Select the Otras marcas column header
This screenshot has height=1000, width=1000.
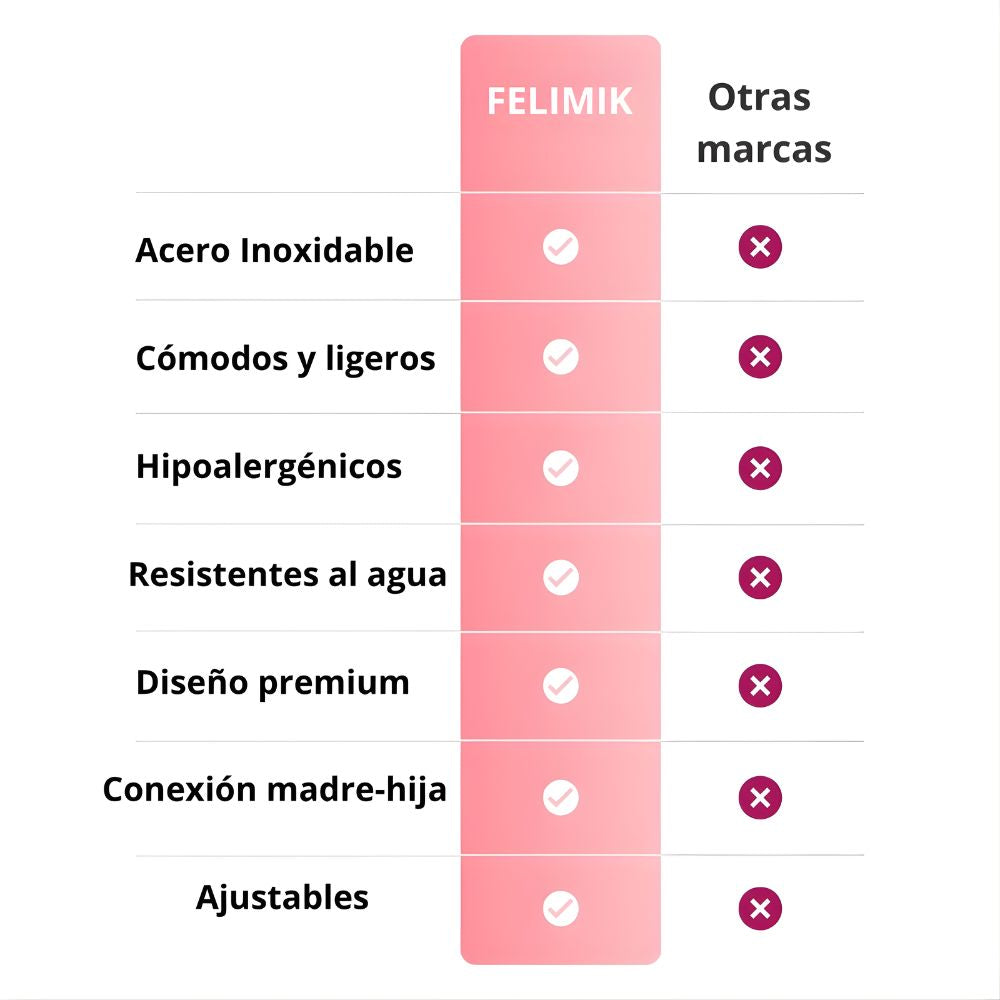[764, 123]
